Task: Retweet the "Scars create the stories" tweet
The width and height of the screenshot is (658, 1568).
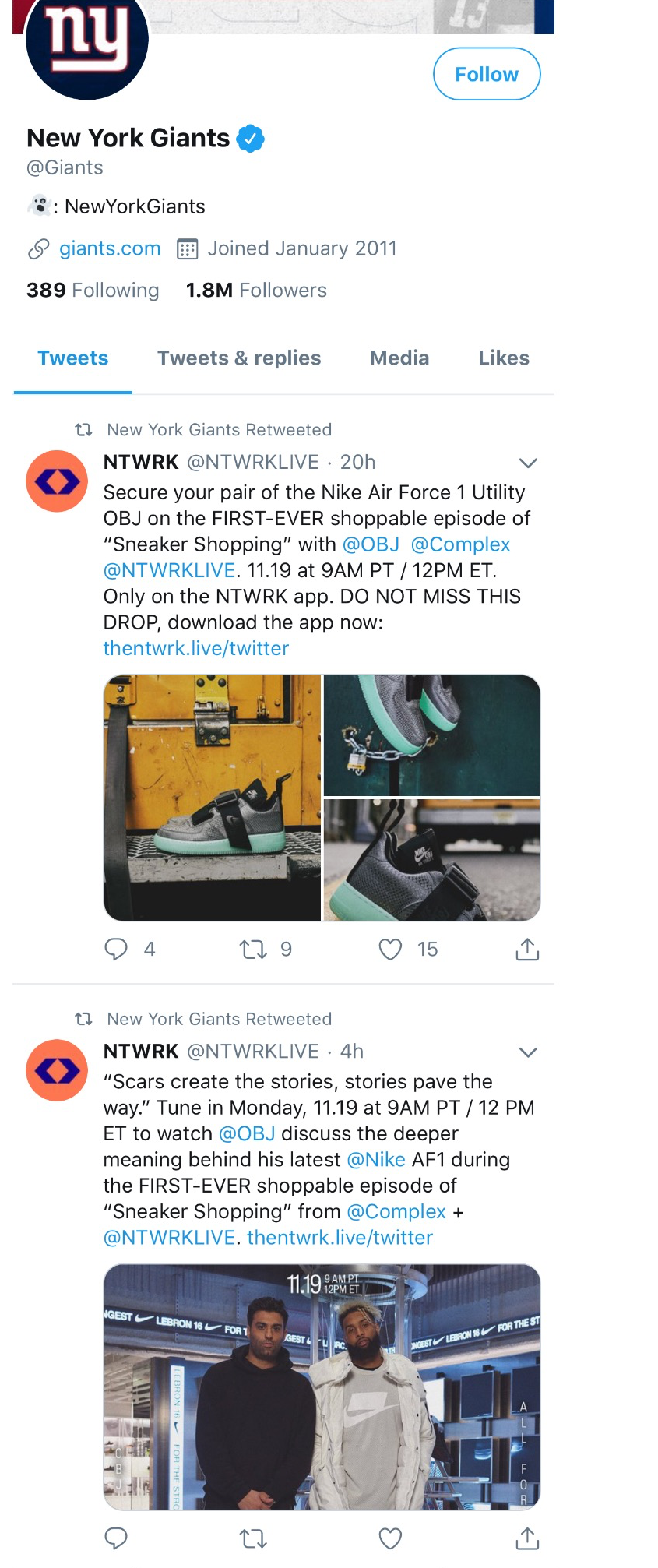Action: (253, 1538)
